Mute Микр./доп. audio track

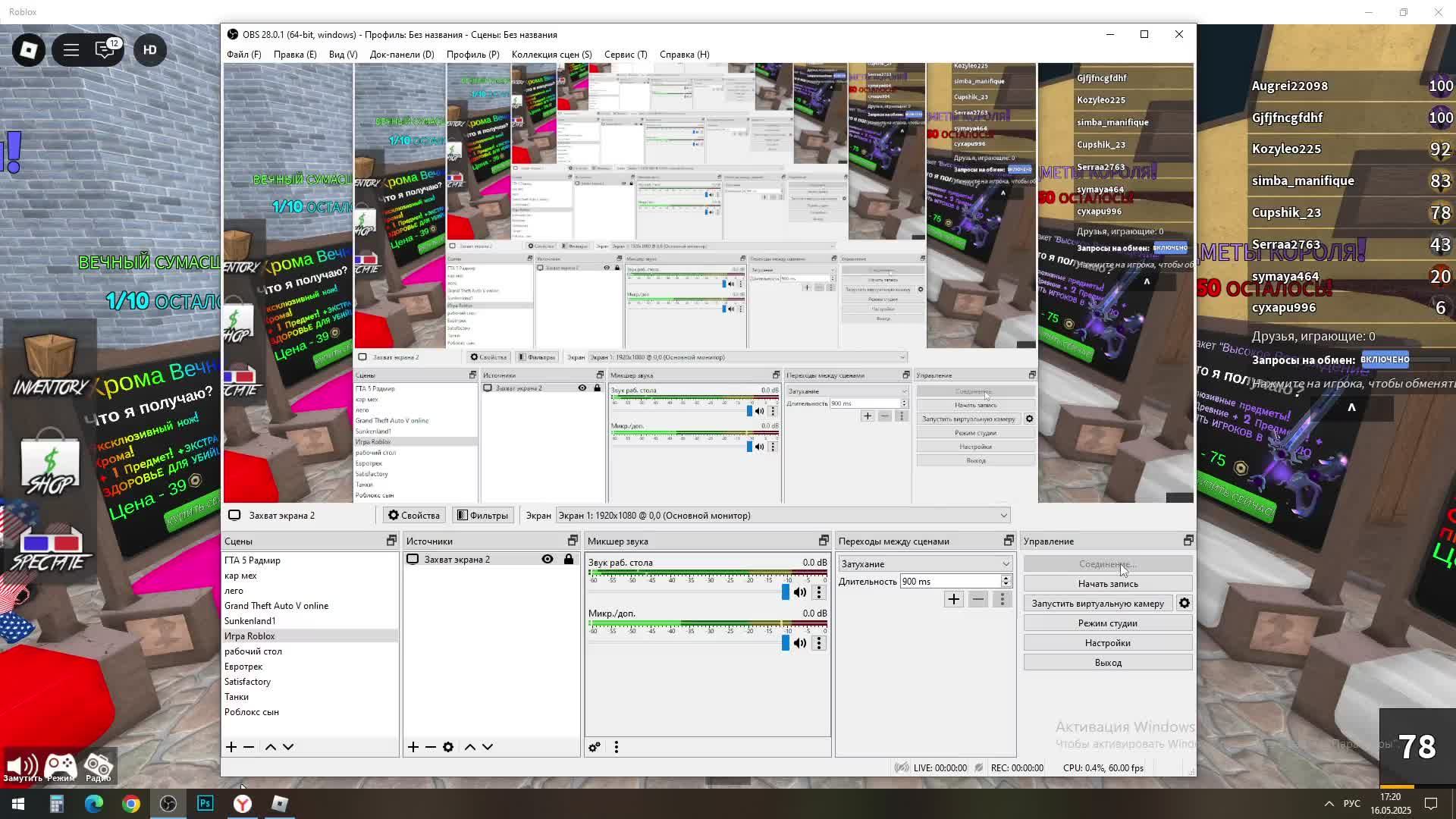click(800, 643)
